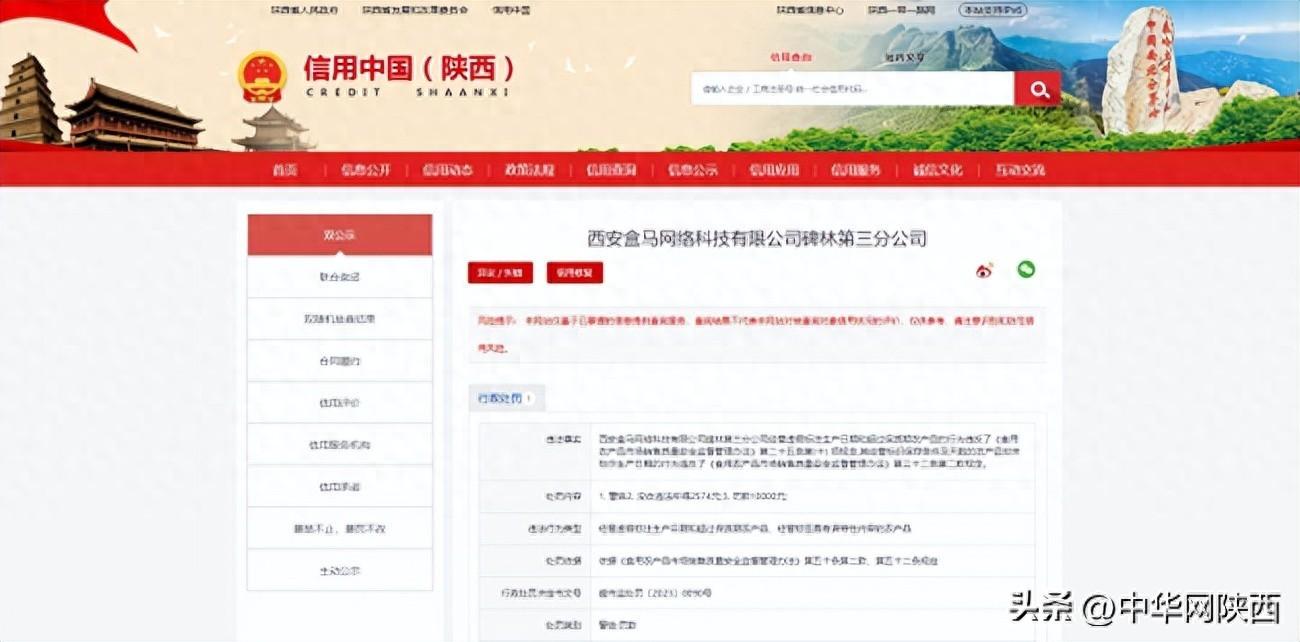1300x642 pixels.
Task: Share via the green WeChat icon
Action: click(x=1026, y=269)
